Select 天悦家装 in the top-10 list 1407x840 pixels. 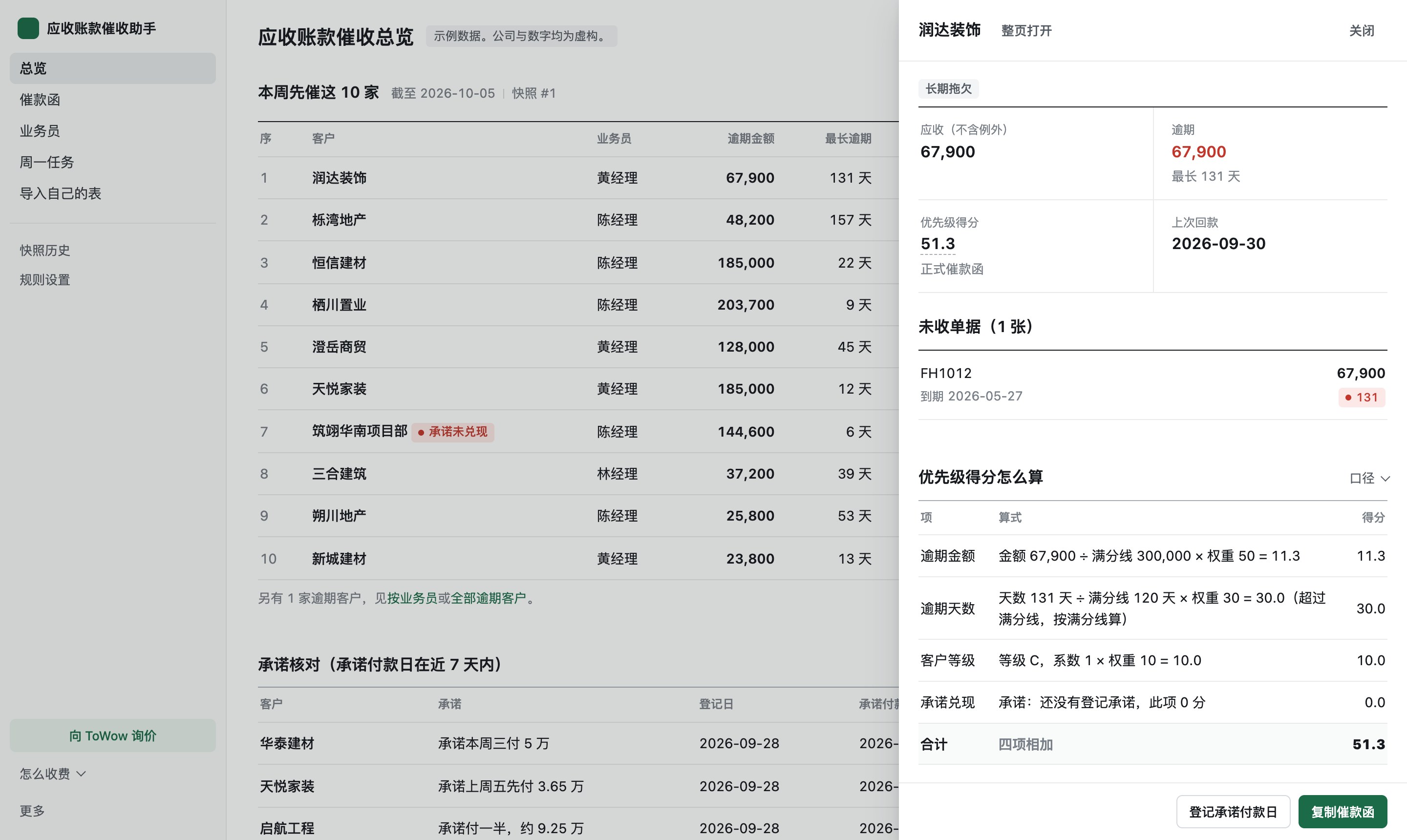578,389
